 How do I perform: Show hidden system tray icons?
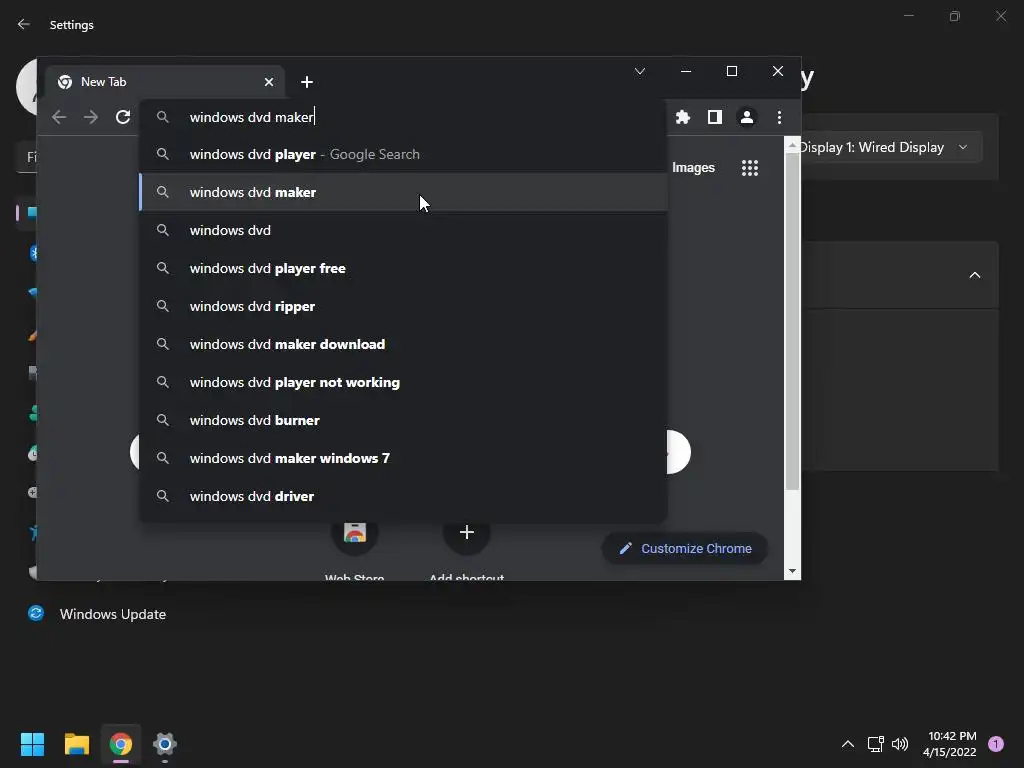point(848,744)
